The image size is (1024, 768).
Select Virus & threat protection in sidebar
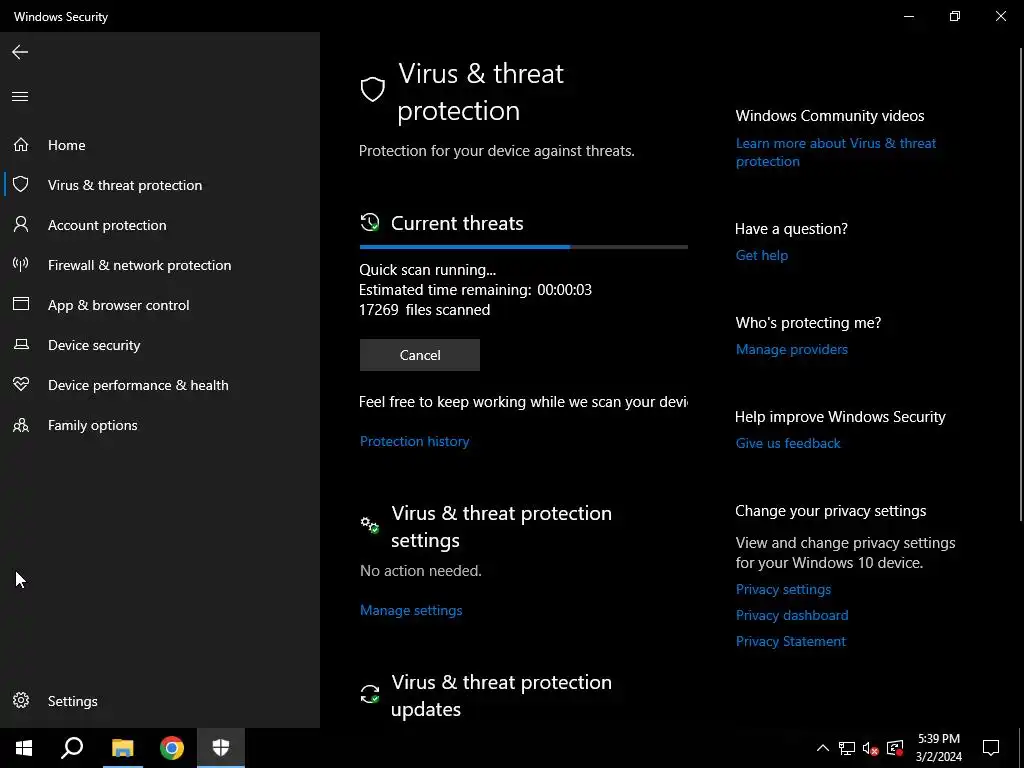[125, 185]
